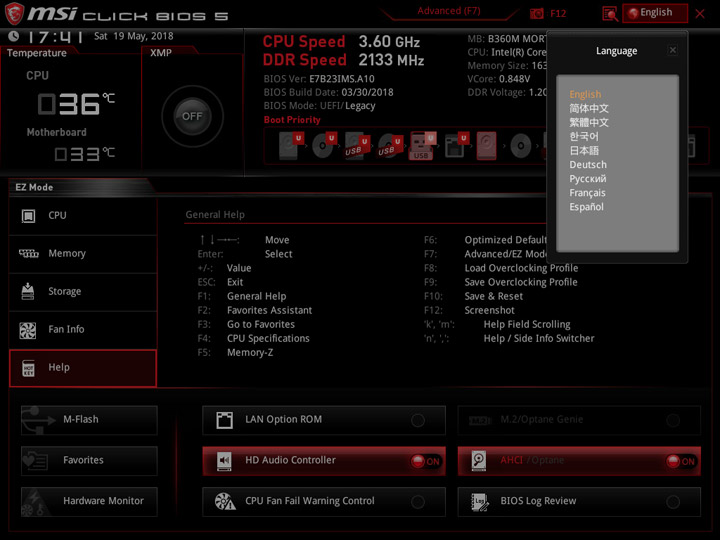
Task: Select highlighted USB floppy boot device icon
Action: click(x=422, y=145)
